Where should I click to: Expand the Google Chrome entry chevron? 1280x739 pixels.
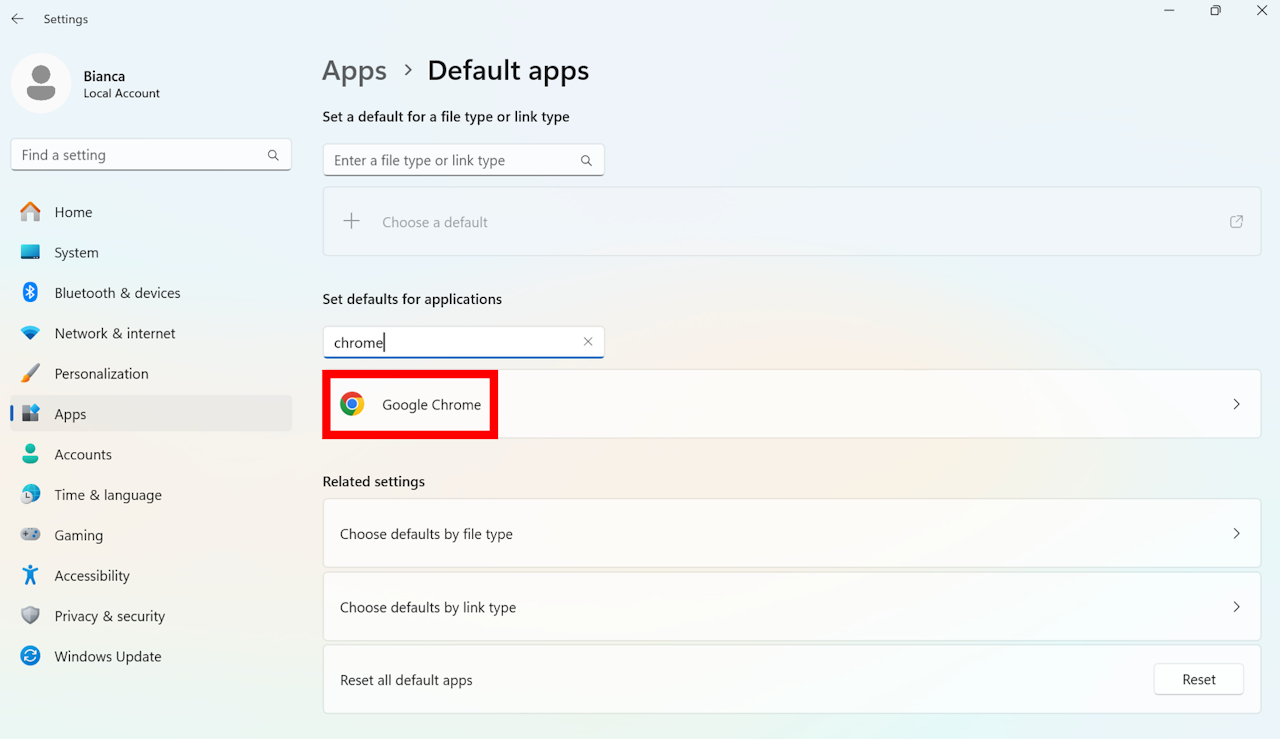pos(1236,404)
